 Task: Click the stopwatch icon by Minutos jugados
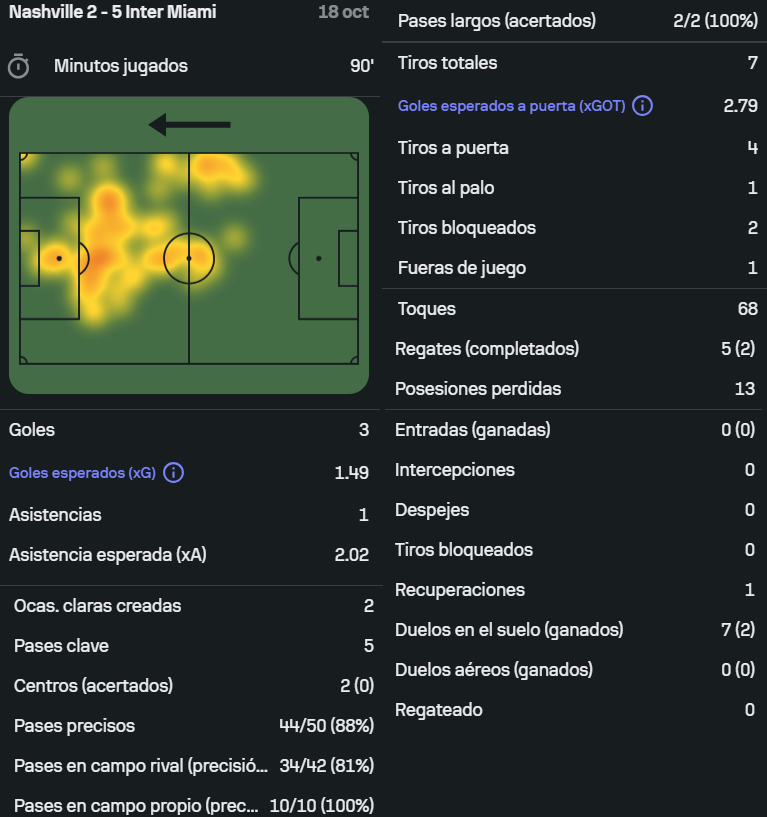(19, 66)
